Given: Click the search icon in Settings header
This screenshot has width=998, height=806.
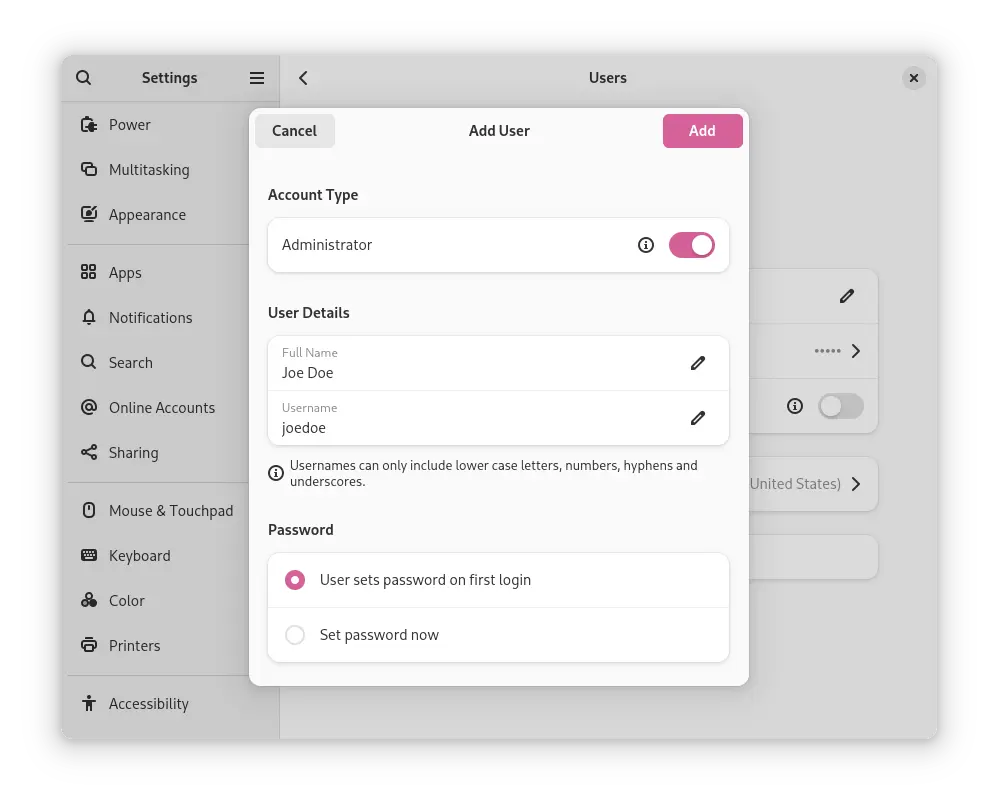Looking at the screenshot, I should click(x=84, y=78).
